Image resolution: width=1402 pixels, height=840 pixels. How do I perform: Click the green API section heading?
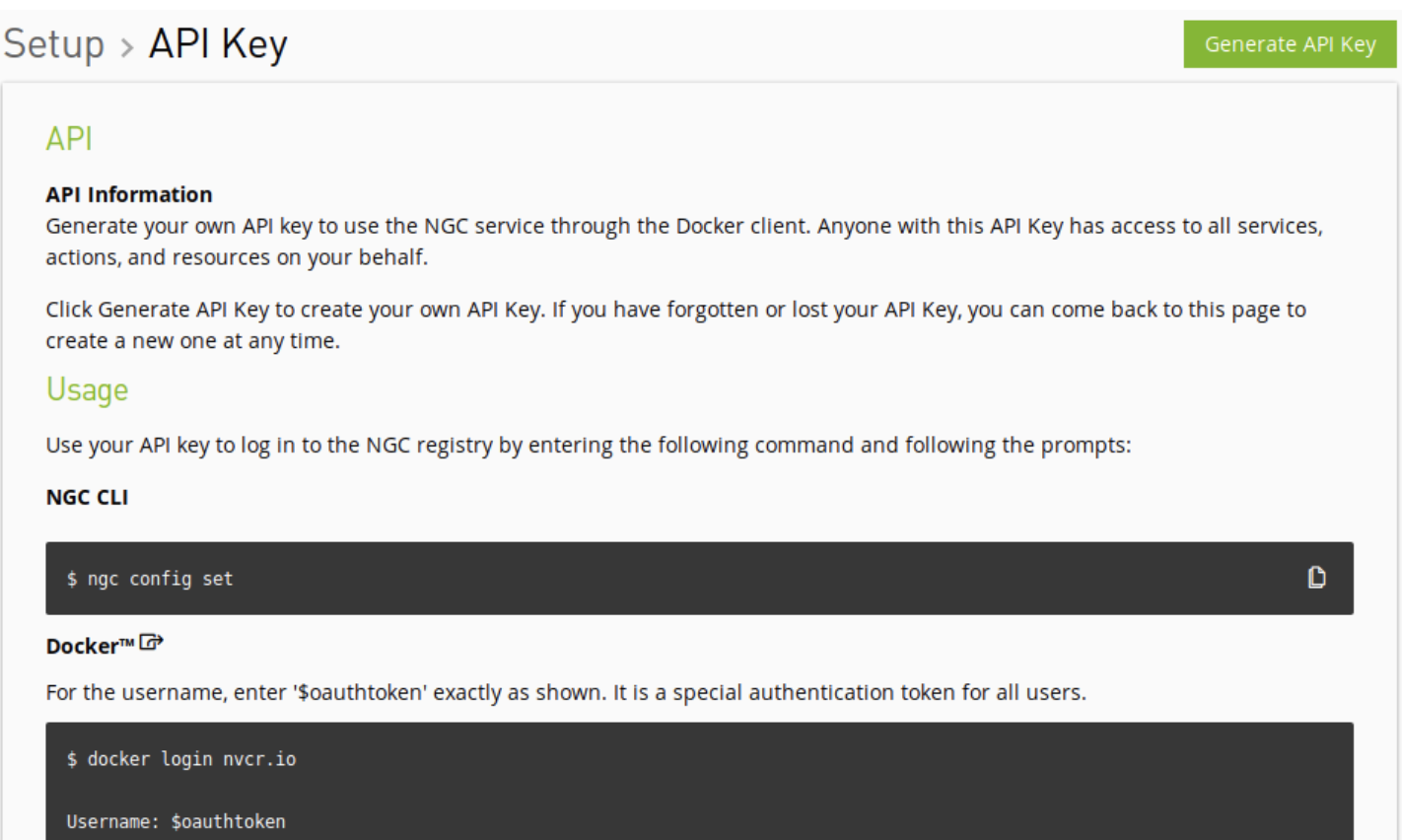coord(69,139)
